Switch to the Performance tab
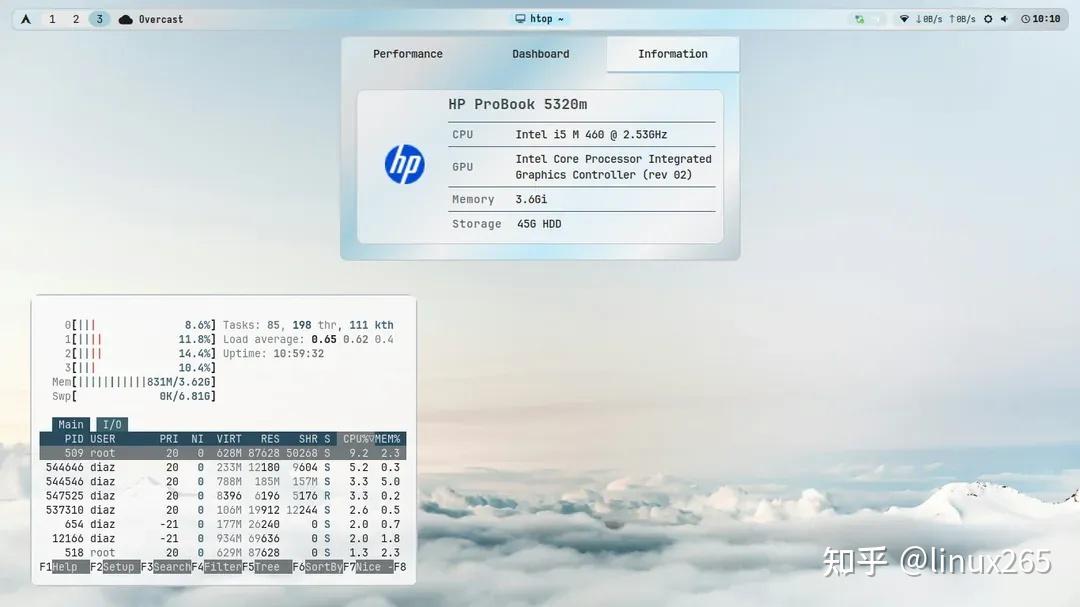The height and width of the screenshot is (607, 1080). 408,54
